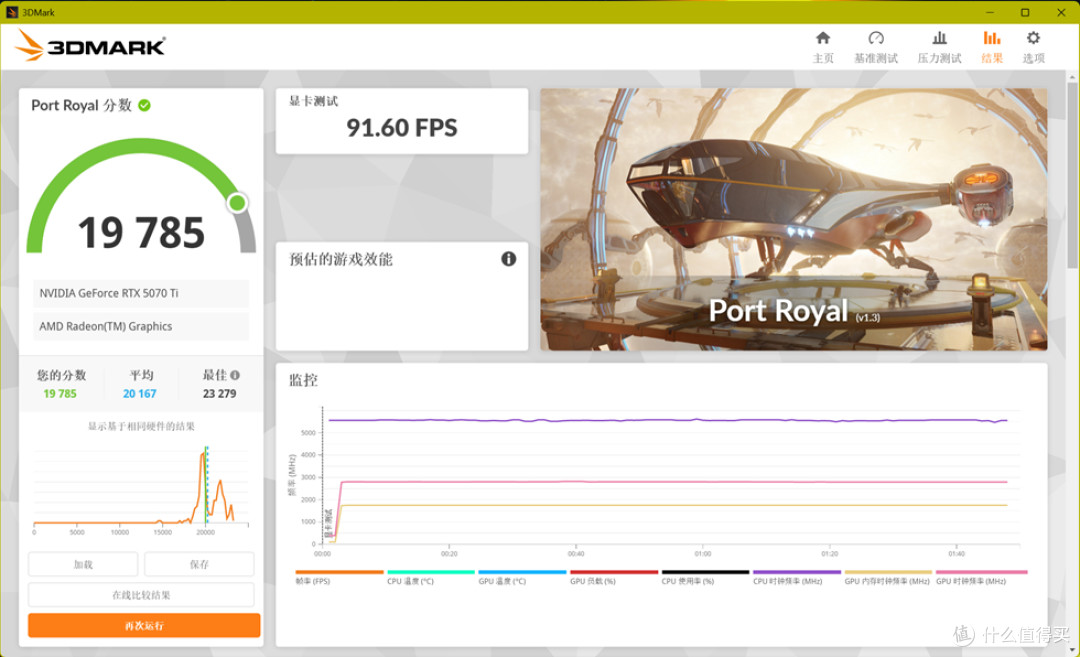The height and width of the screenshot is (657, 1080).
Task: Click the best score 23 279
Action: point(219,394)
